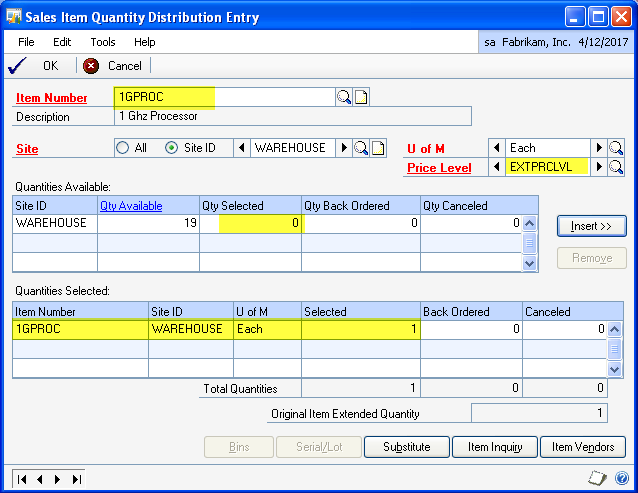
Task: Click the OK checkmark icon
Action: pos(17,65)
